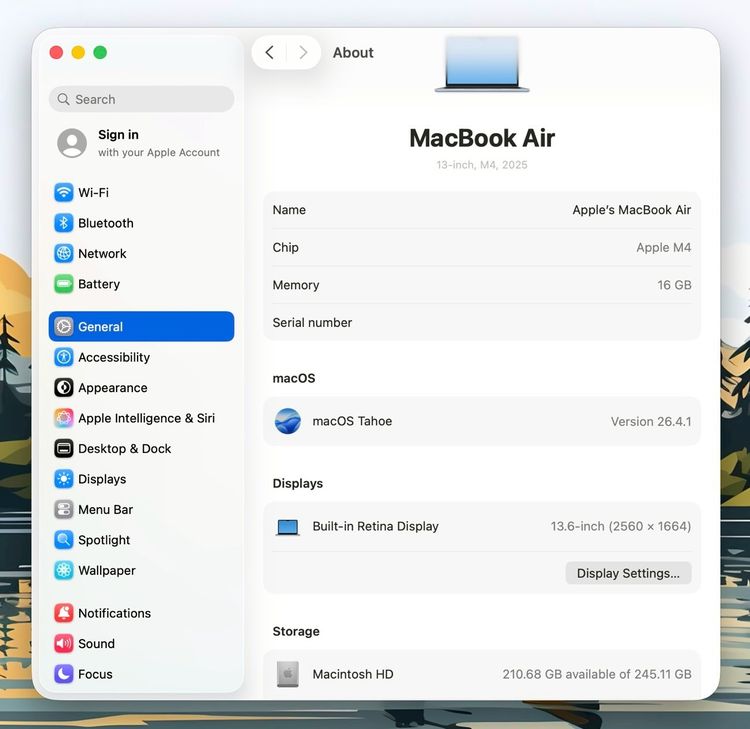Go back with the left chevron
This screenshot has height=729, width=750.
pos(269,52)
